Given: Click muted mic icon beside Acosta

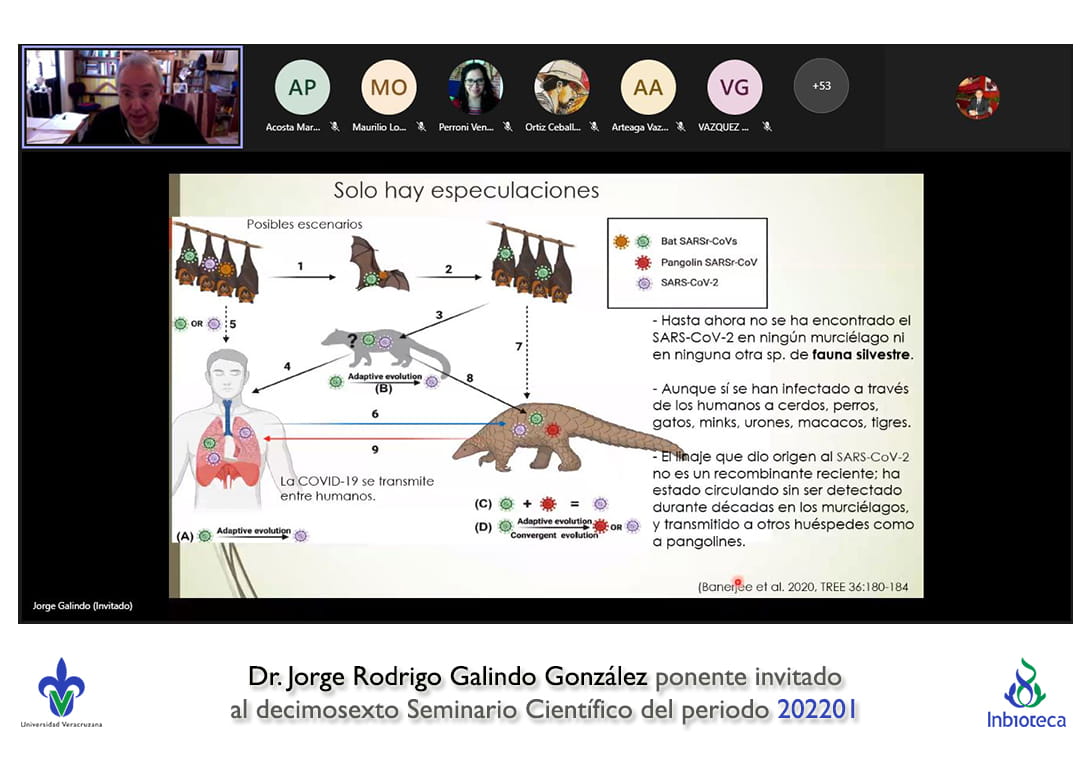Looking at the screenshot, I should click(x=335, y=127).
